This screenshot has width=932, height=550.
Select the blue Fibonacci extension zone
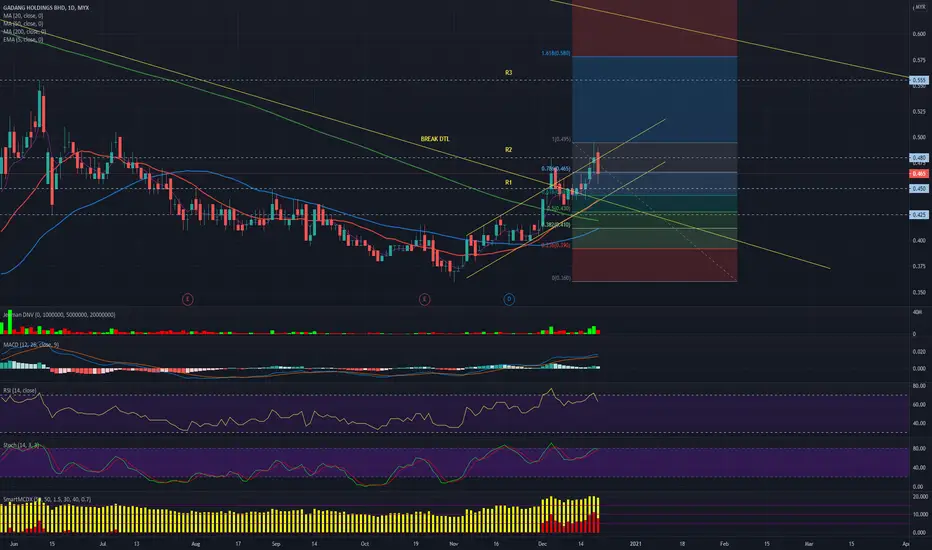point(654,99)
